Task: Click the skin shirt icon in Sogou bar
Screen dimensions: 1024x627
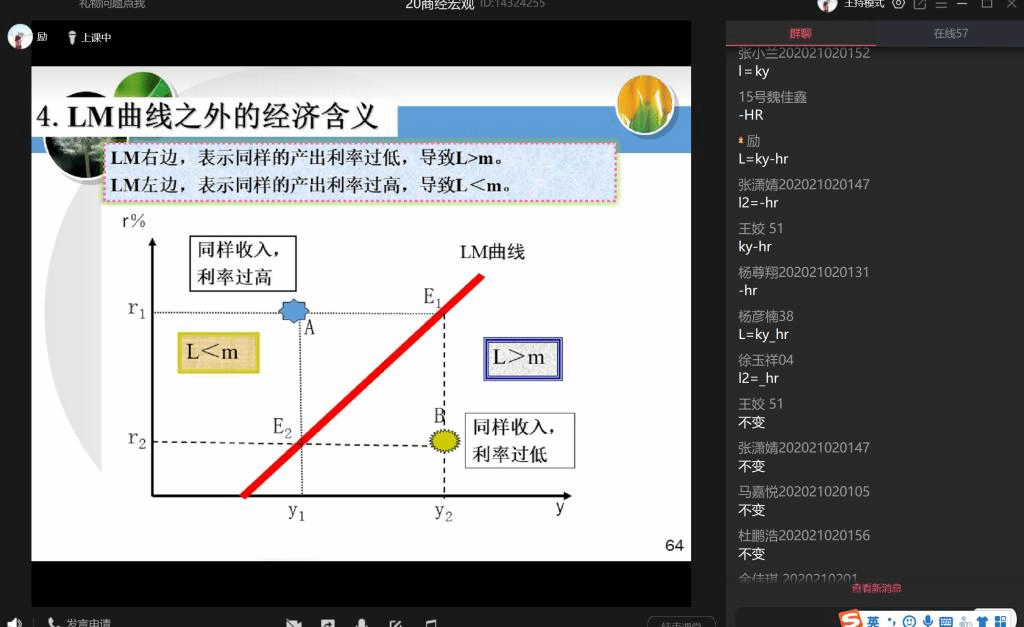Action: [x=982, y=621]
